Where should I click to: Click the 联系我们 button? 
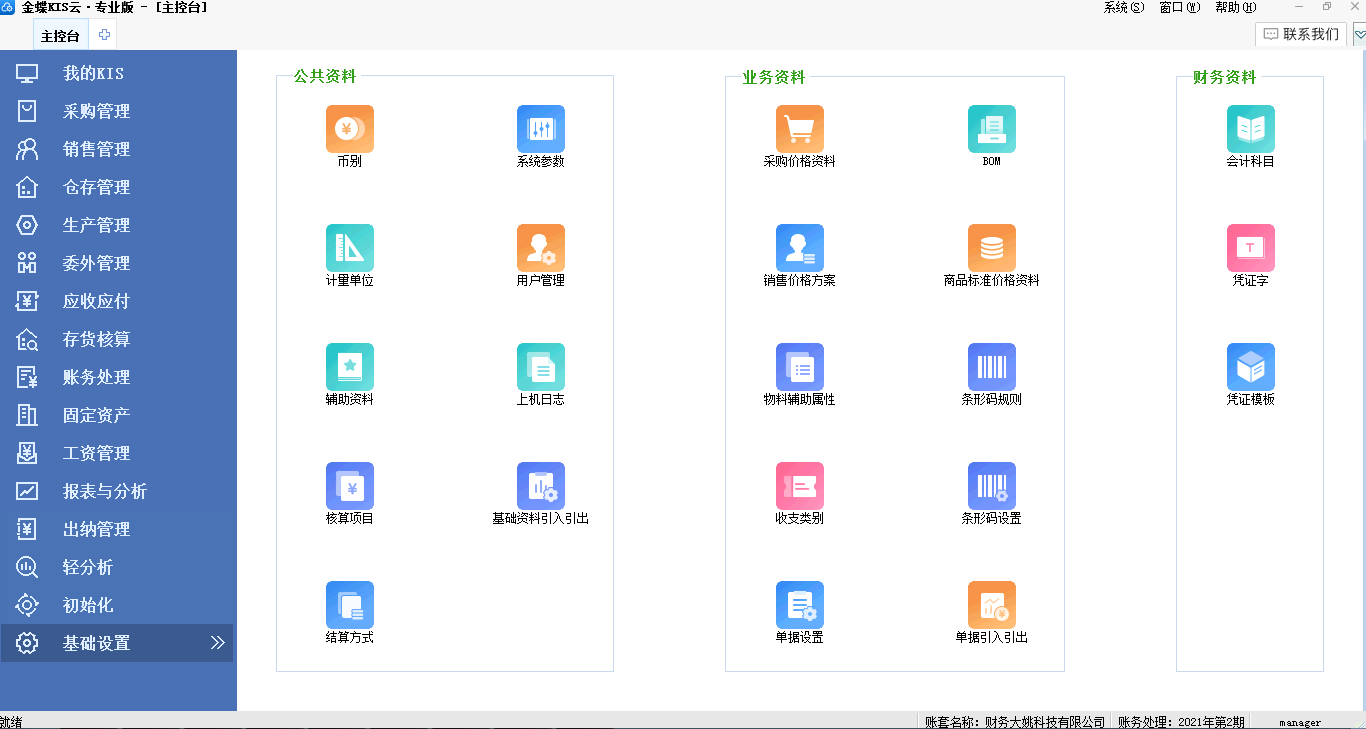coord(1301,34)
